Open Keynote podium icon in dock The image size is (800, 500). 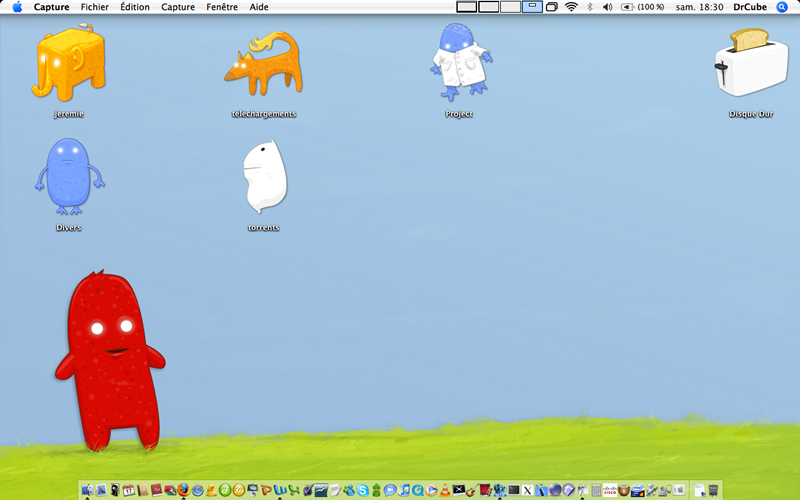(253, 490)
